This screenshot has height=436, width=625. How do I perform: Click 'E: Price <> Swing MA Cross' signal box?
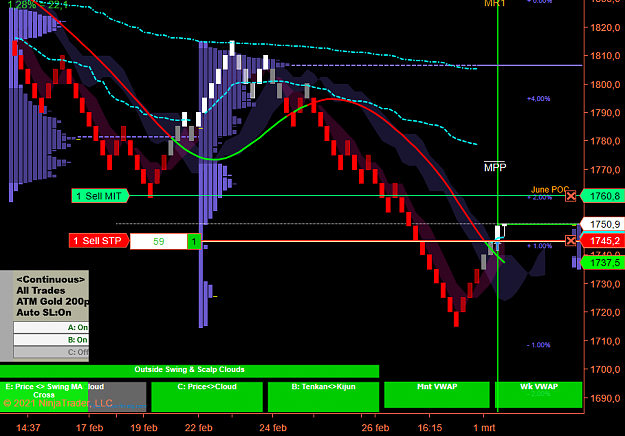click(44, 396)
